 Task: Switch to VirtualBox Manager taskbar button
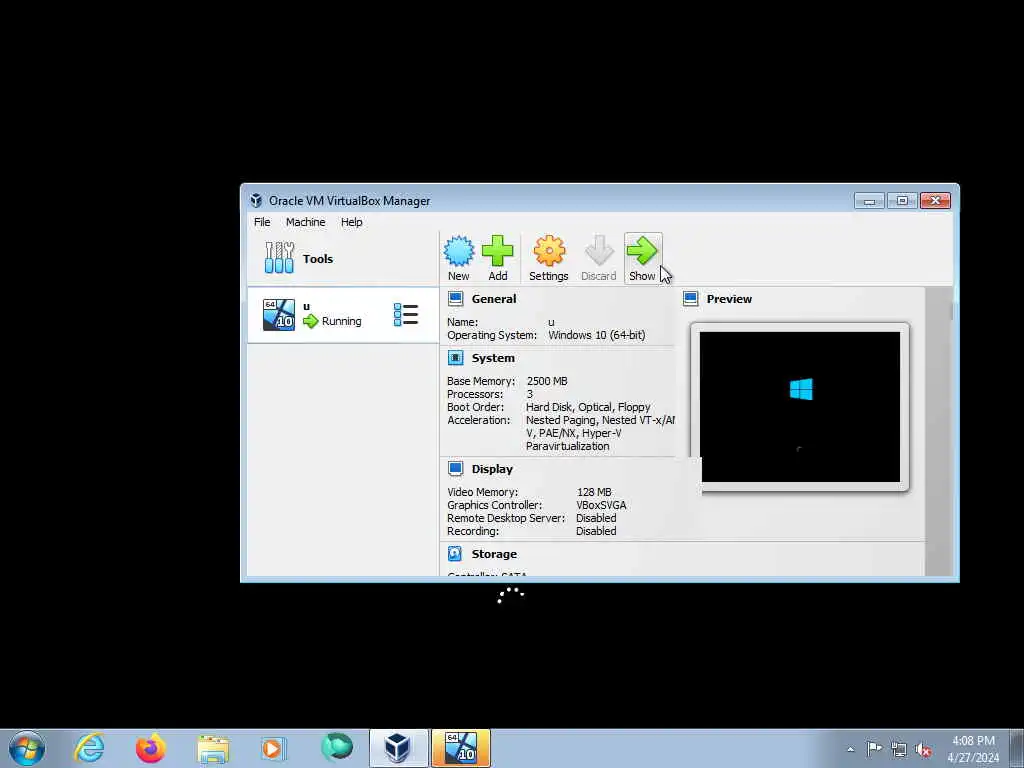point(398,748)
